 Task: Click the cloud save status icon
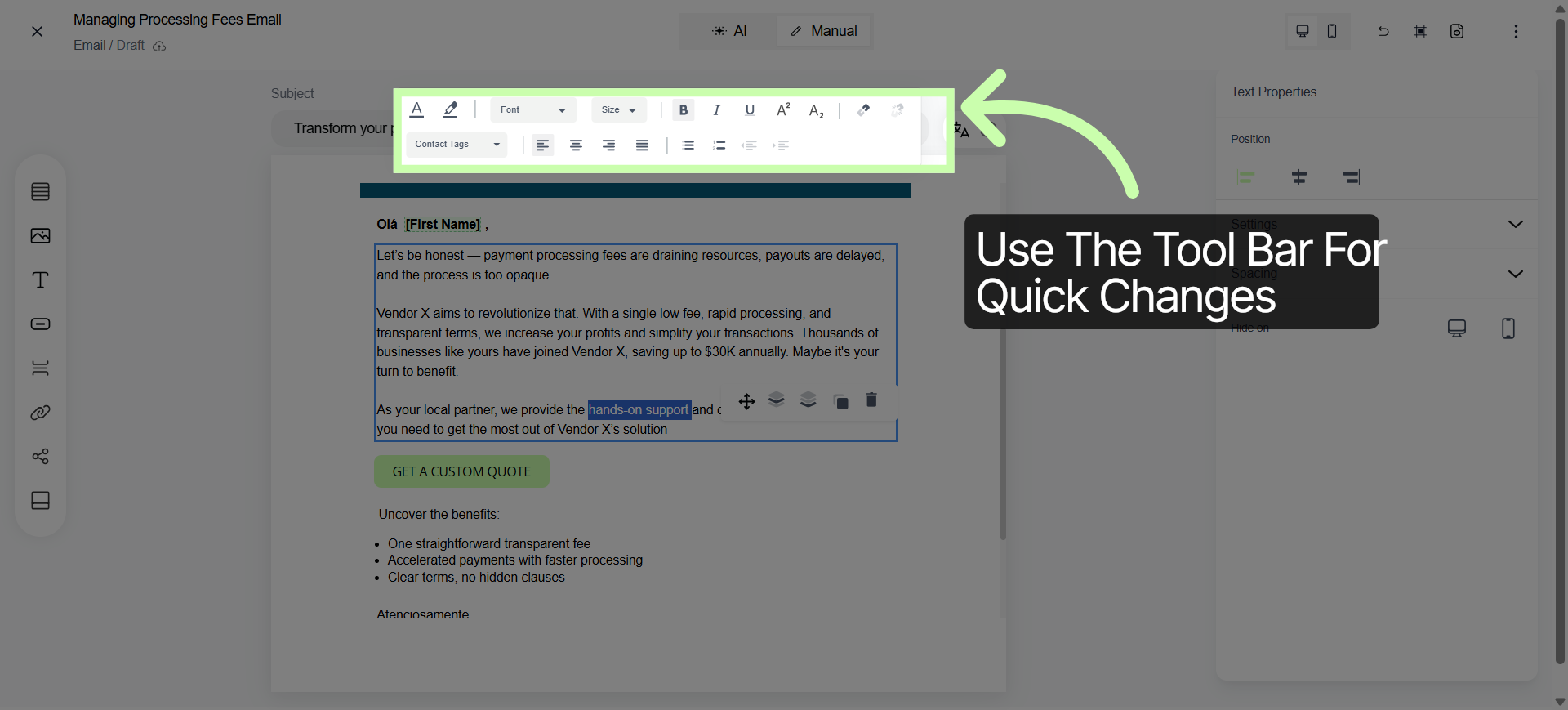(x=159, y=46)
